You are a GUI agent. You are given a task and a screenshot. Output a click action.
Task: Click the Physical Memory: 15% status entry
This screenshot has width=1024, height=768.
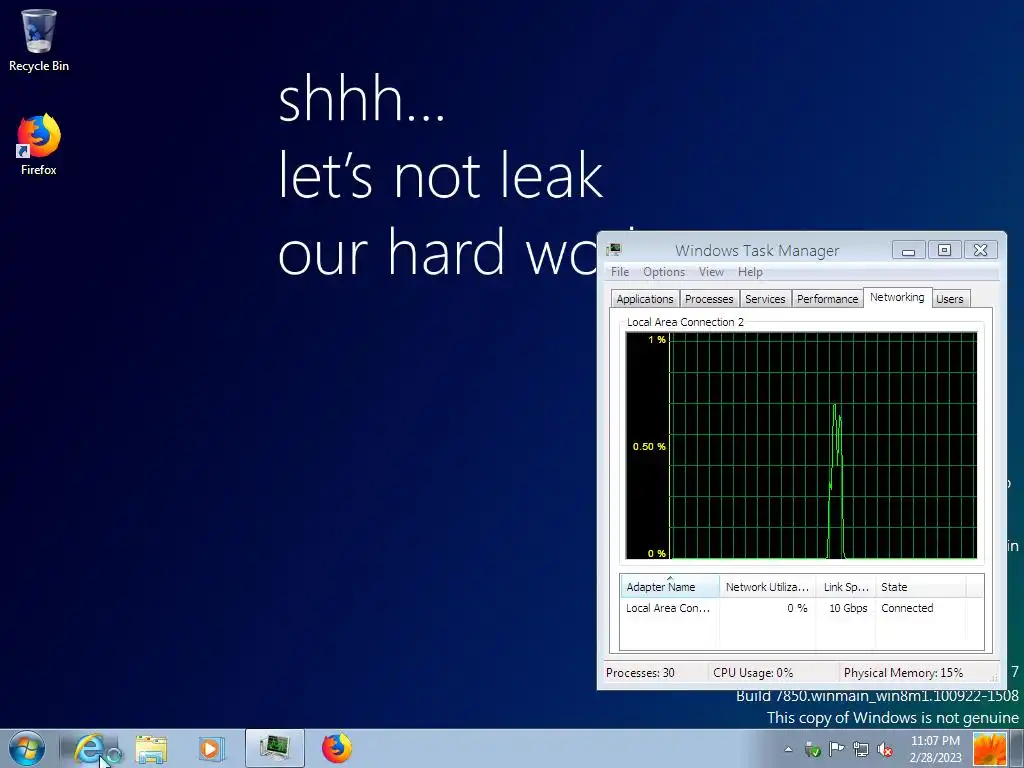point(903,673)
